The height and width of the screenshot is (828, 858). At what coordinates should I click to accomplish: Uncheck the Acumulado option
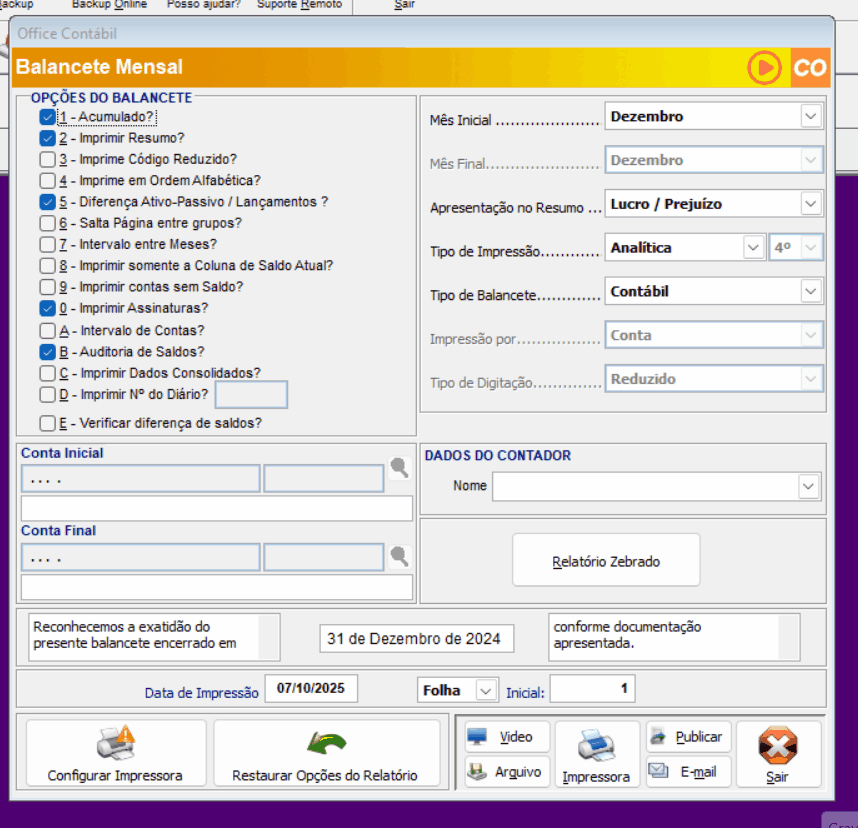pyautogui.click(x=47, y=117)
